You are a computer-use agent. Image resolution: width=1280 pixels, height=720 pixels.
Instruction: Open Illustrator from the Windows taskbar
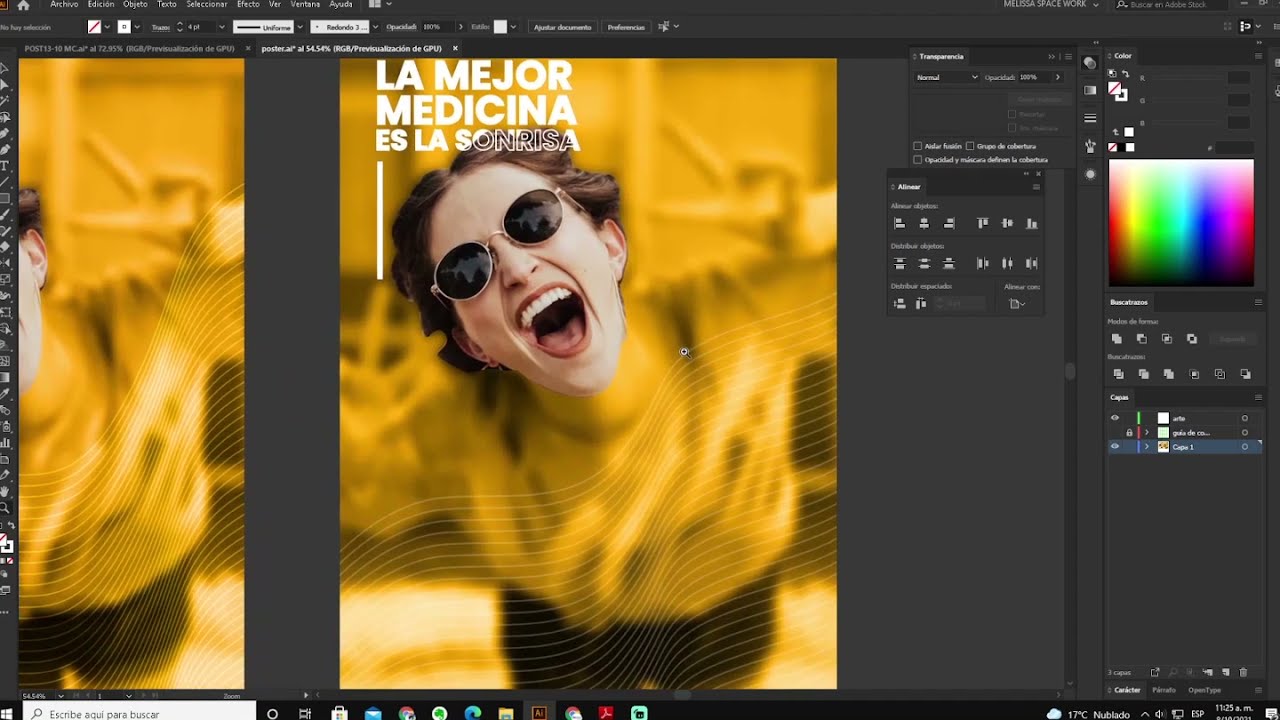pos(539,713)
